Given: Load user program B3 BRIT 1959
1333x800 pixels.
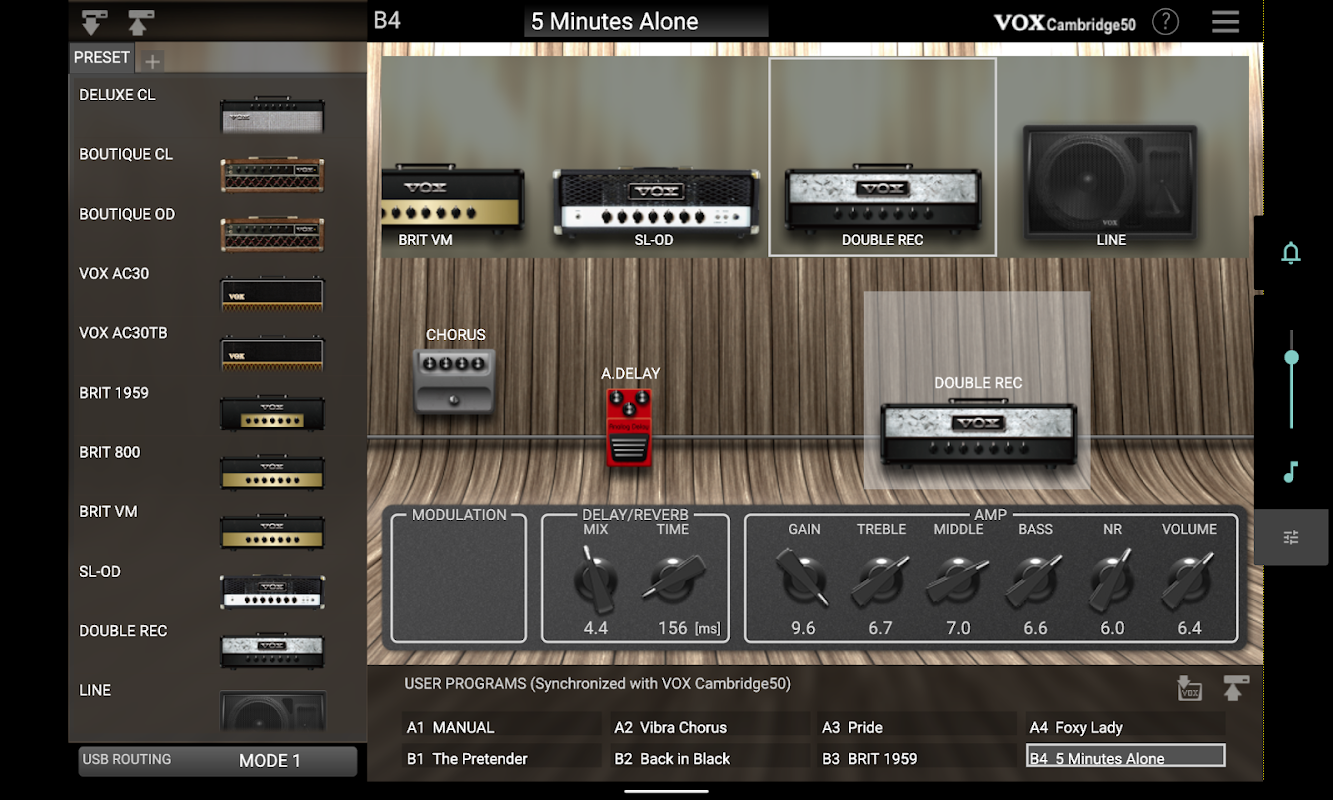Looking at the screenshot, I should tap(919, 758).
